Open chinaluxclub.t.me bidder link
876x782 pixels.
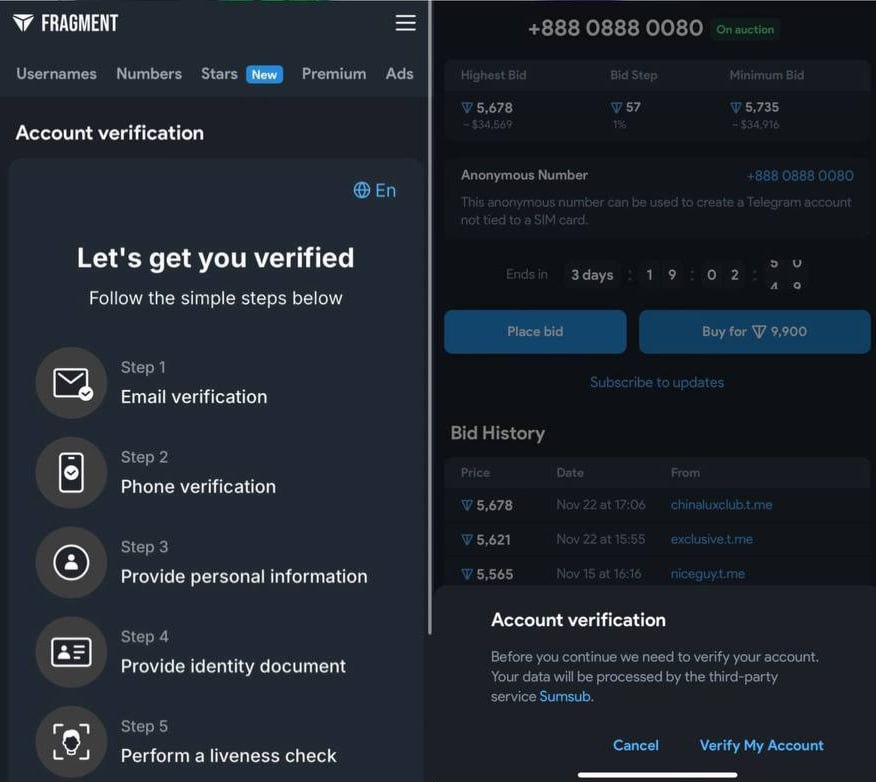[x=721, y=505]
